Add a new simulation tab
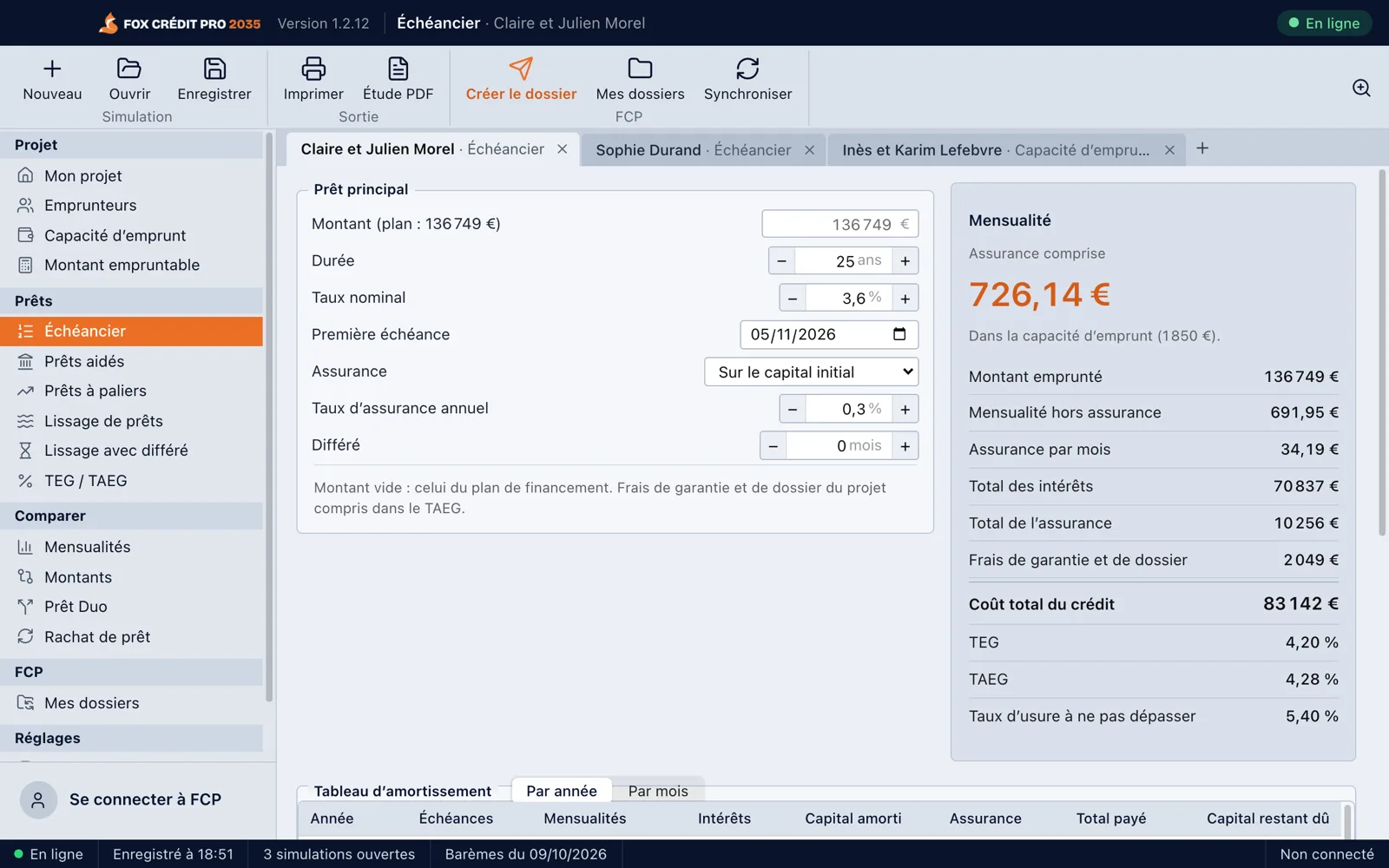Screen dimensions: 1389x868 coord(1202,148)
